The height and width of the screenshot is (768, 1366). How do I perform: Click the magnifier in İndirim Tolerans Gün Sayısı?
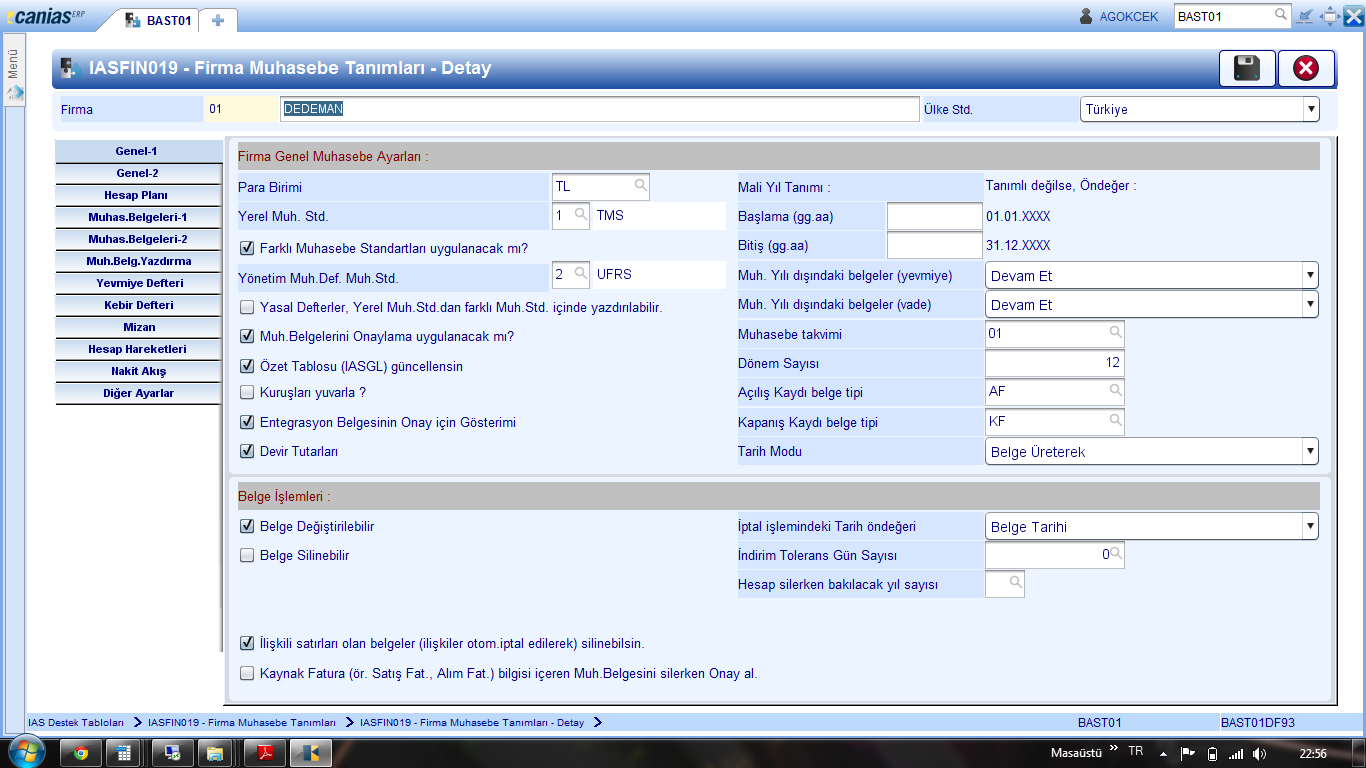(x=1116, y=553)
